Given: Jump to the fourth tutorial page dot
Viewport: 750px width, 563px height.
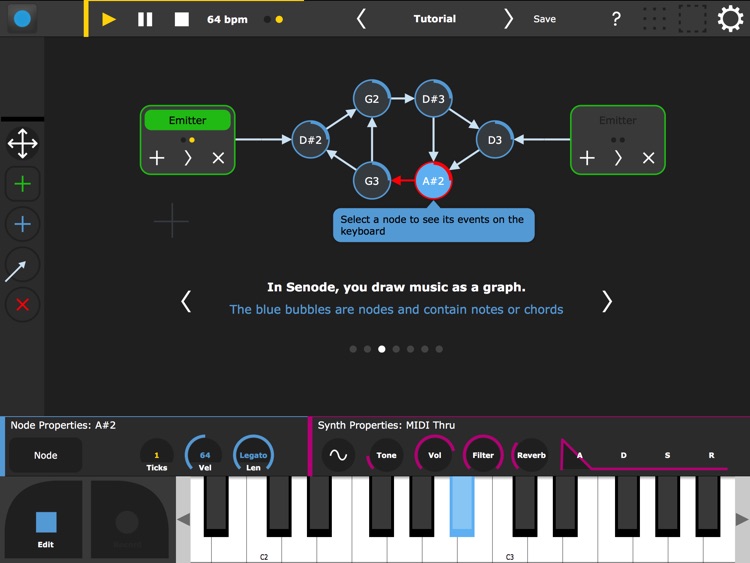Looking at the screenshot, I should point(396,349).
